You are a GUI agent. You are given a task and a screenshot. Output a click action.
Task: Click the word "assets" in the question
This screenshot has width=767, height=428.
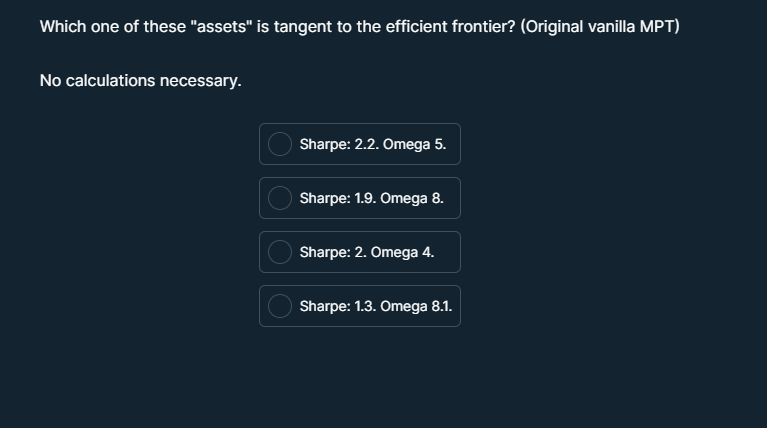pos(221,26)
